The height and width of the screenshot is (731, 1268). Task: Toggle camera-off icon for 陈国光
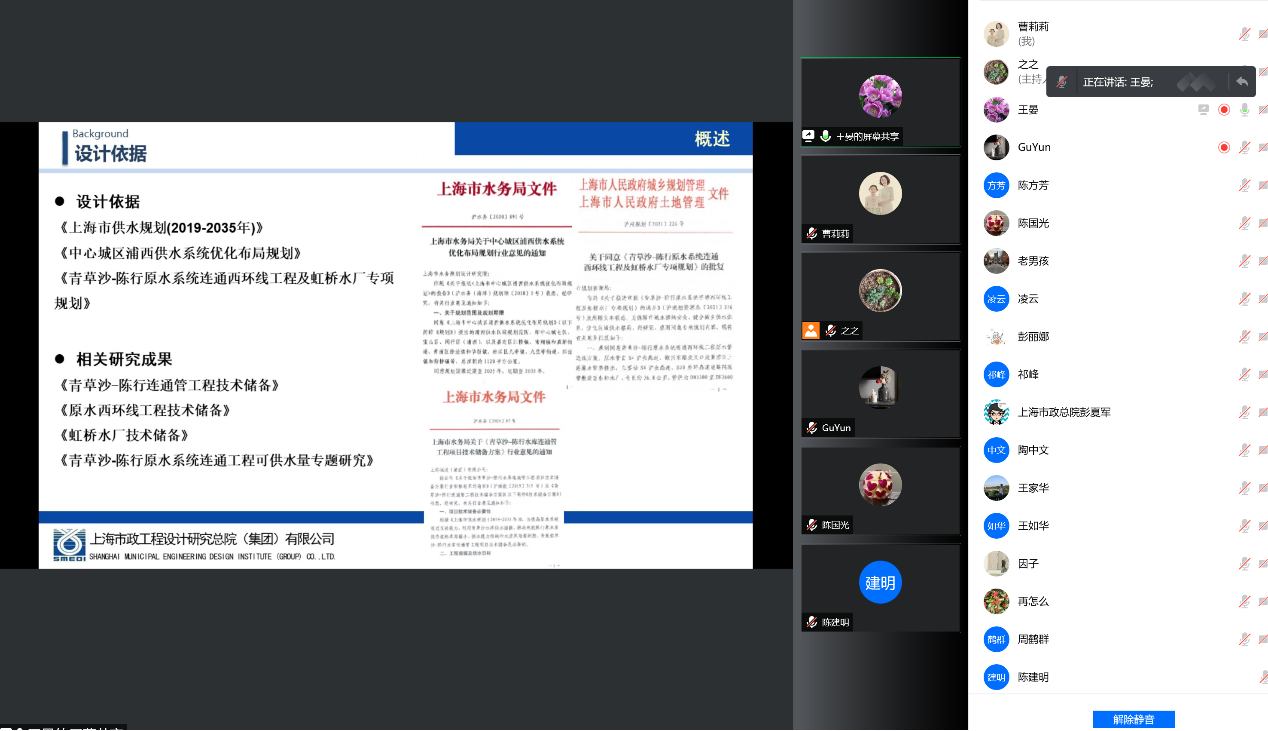(1262, 223)
